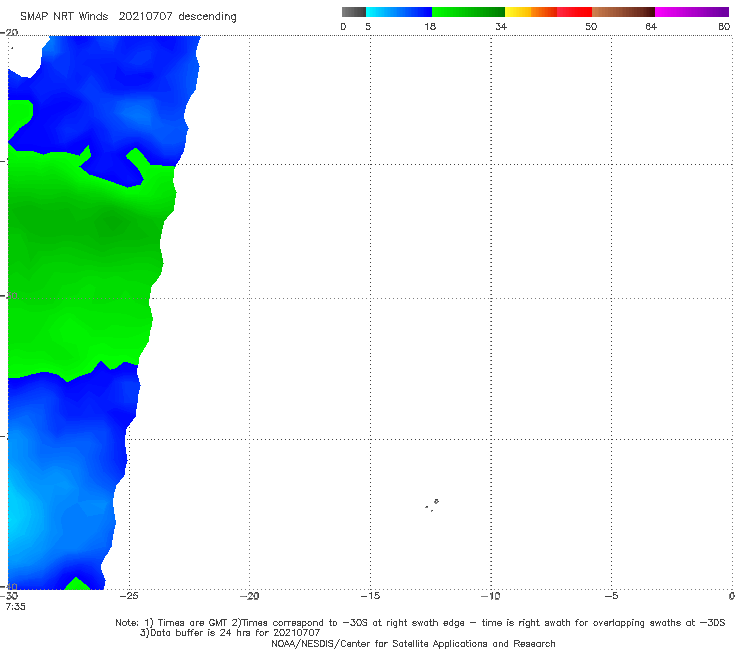Click the color bar label '18'

point(430,26)
